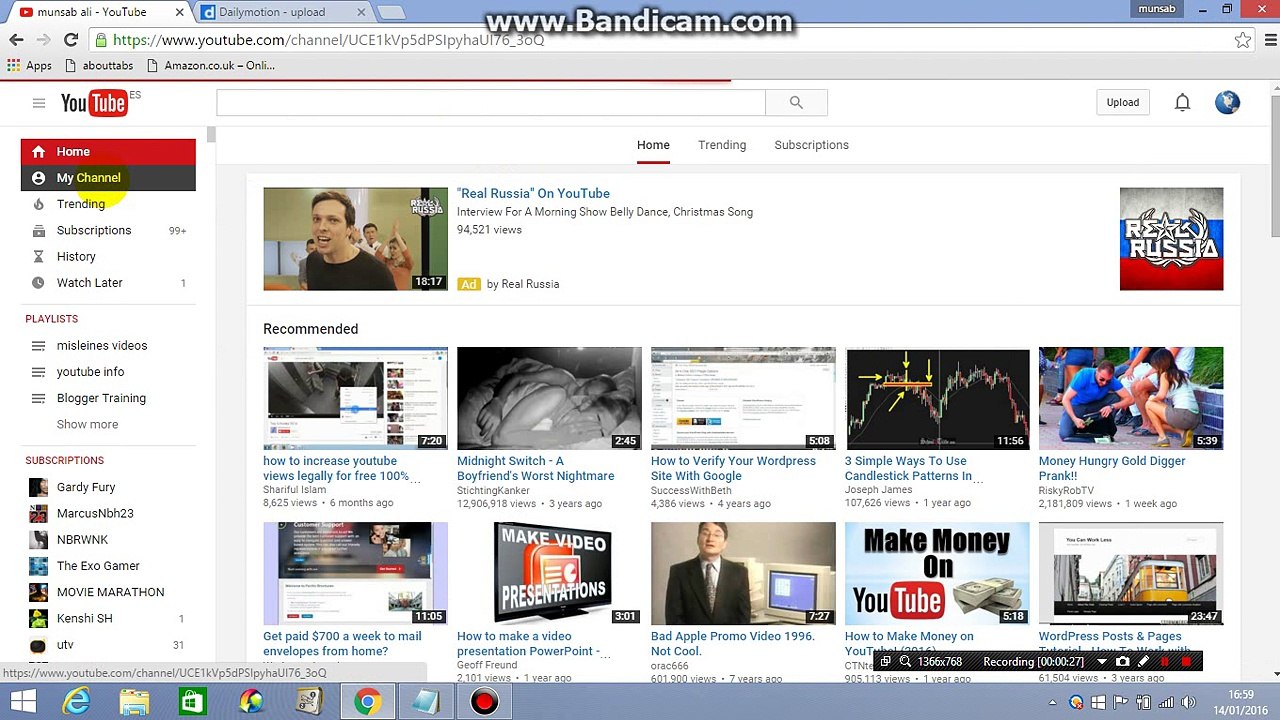Click the Kenshi SH channel avatar
The width and height of the screenshot is (1280, 720).
click(x=38, y=618)
